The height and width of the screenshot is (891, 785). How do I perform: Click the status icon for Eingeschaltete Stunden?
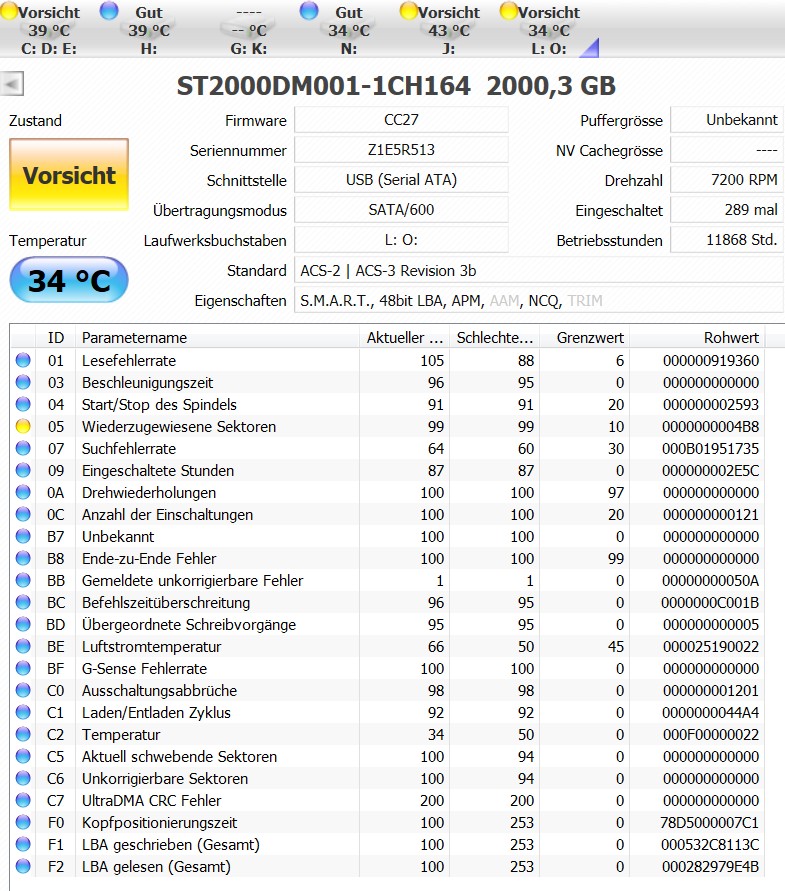[23, 471]
